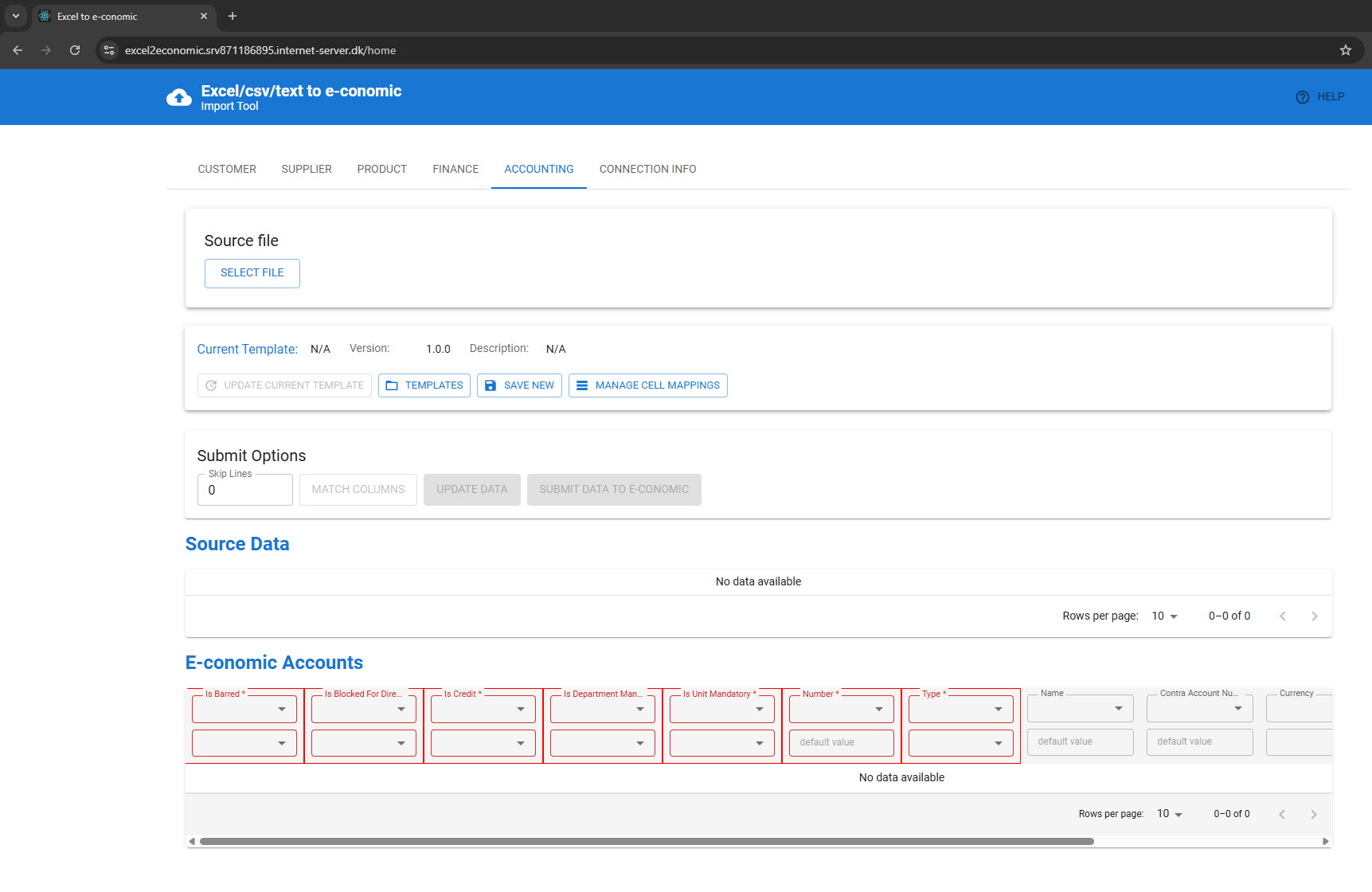
Task: Click Submit Data to E-conomic button
Action: 614,490
